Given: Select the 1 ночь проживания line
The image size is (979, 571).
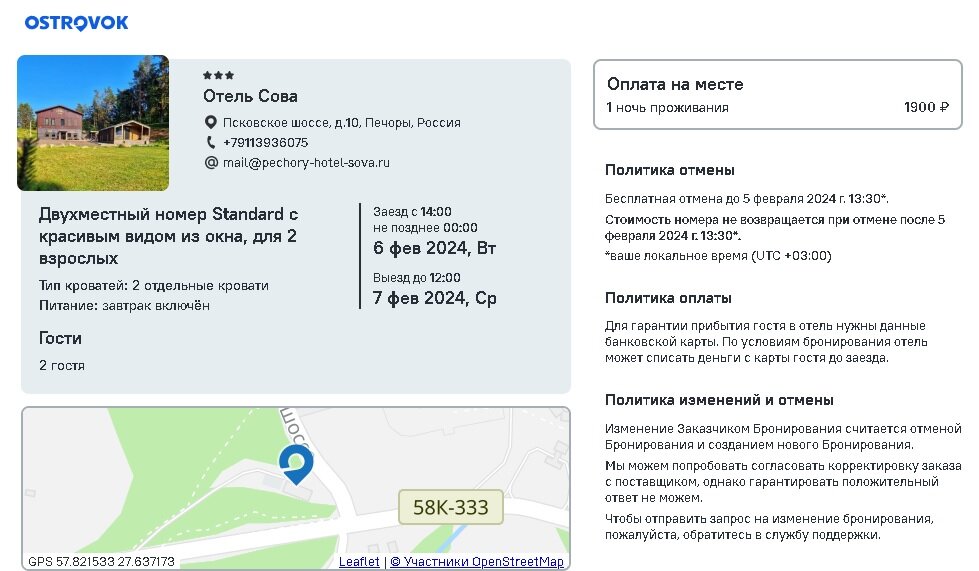Looking at the screenshot, I should point(667,107).
